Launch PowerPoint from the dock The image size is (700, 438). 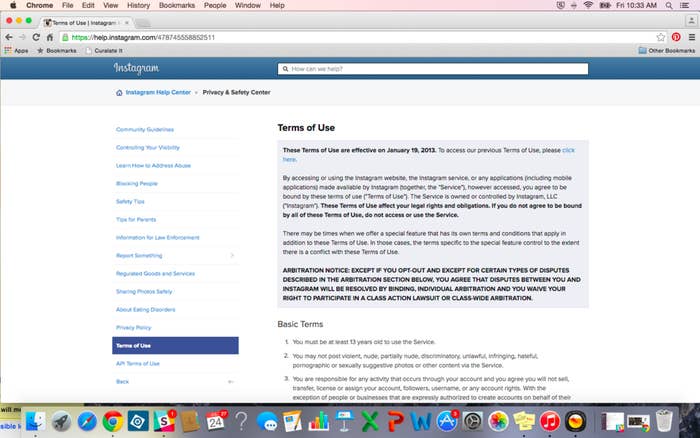point(395,421)
